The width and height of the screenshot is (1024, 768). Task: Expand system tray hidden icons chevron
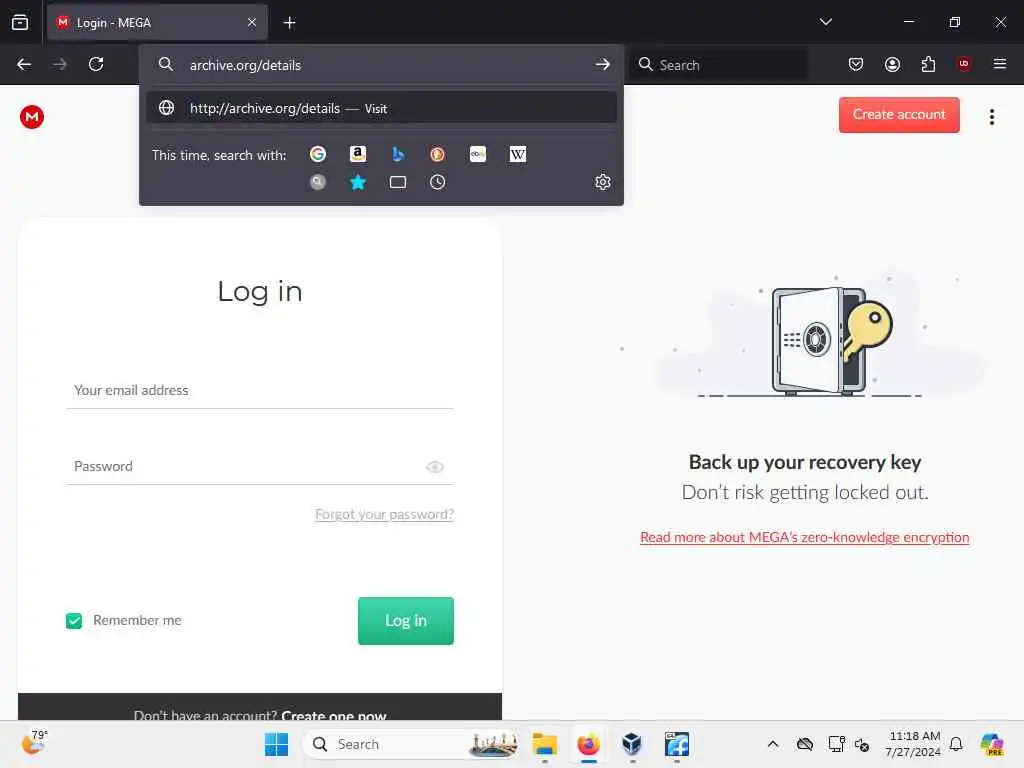tap(773, 744)
